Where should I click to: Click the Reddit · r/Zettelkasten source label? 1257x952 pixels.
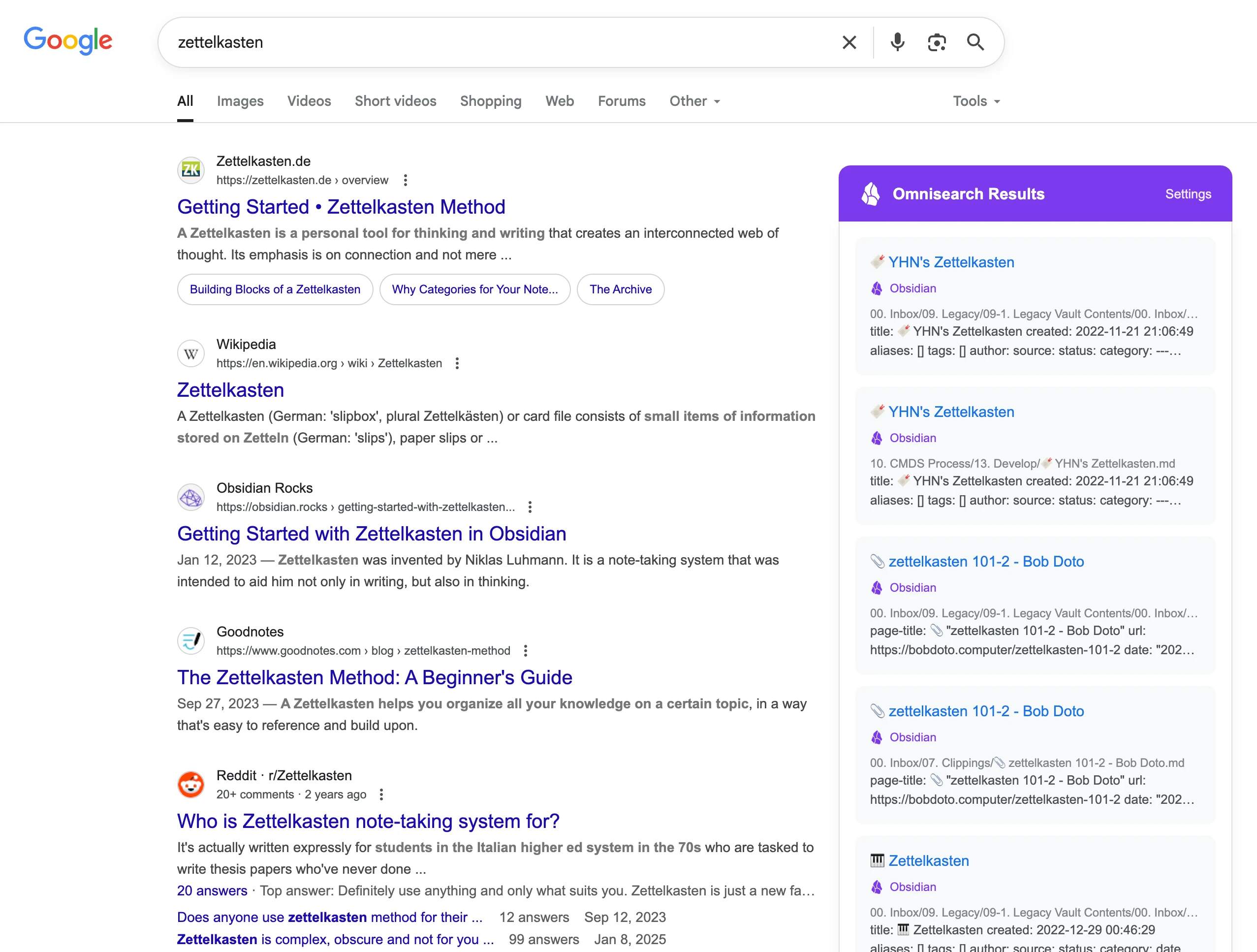pos(284,776)
